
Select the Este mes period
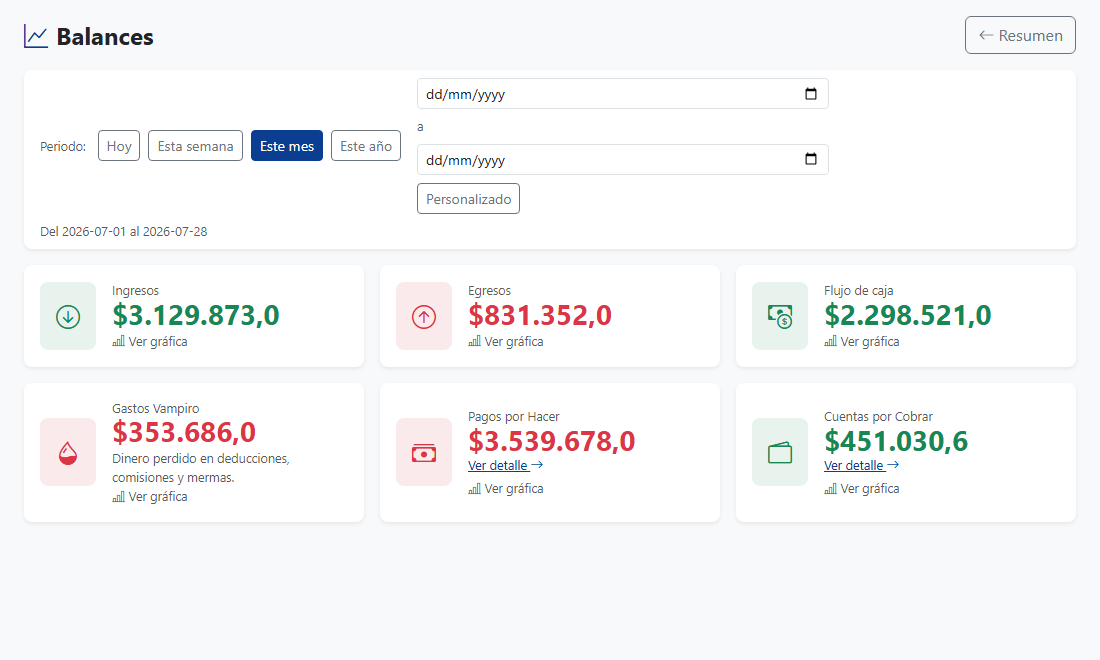click(x=287, y=146)
